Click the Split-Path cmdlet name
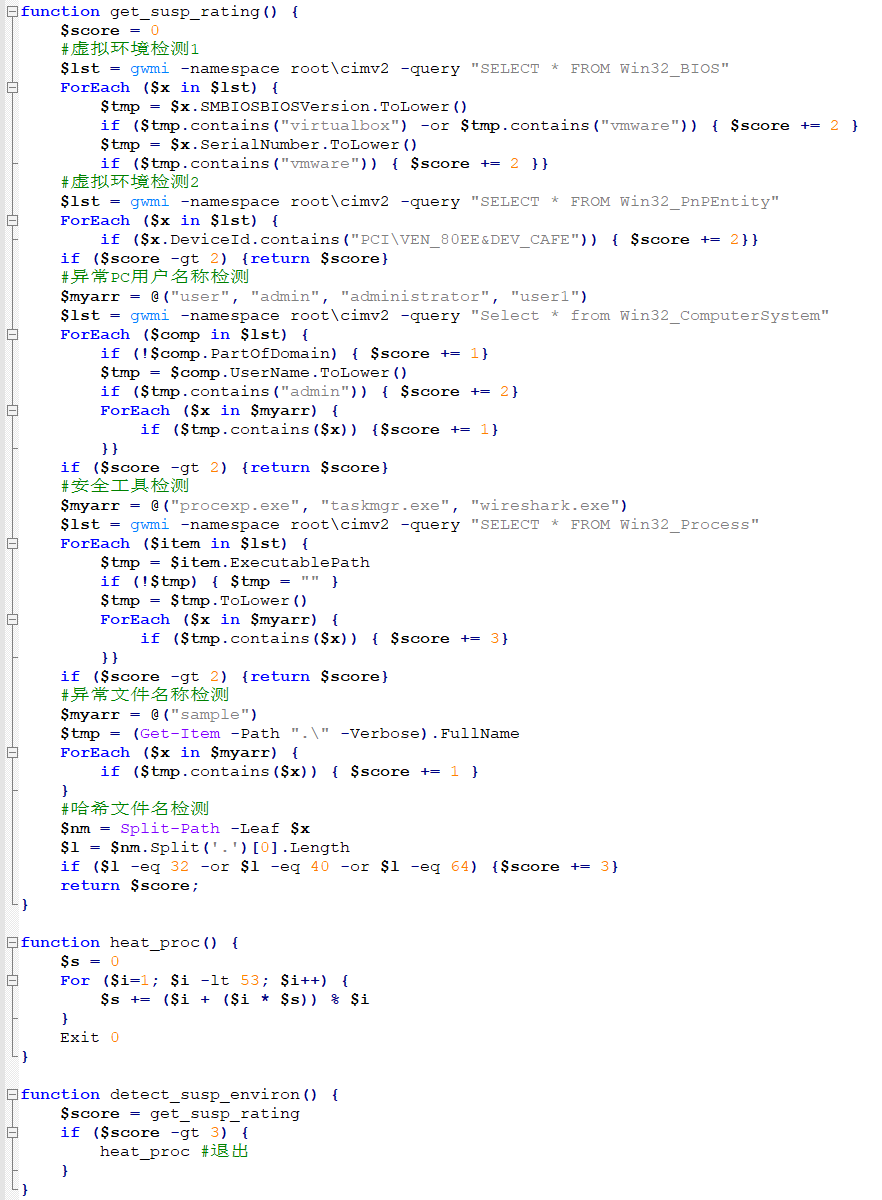 point(170,828)
